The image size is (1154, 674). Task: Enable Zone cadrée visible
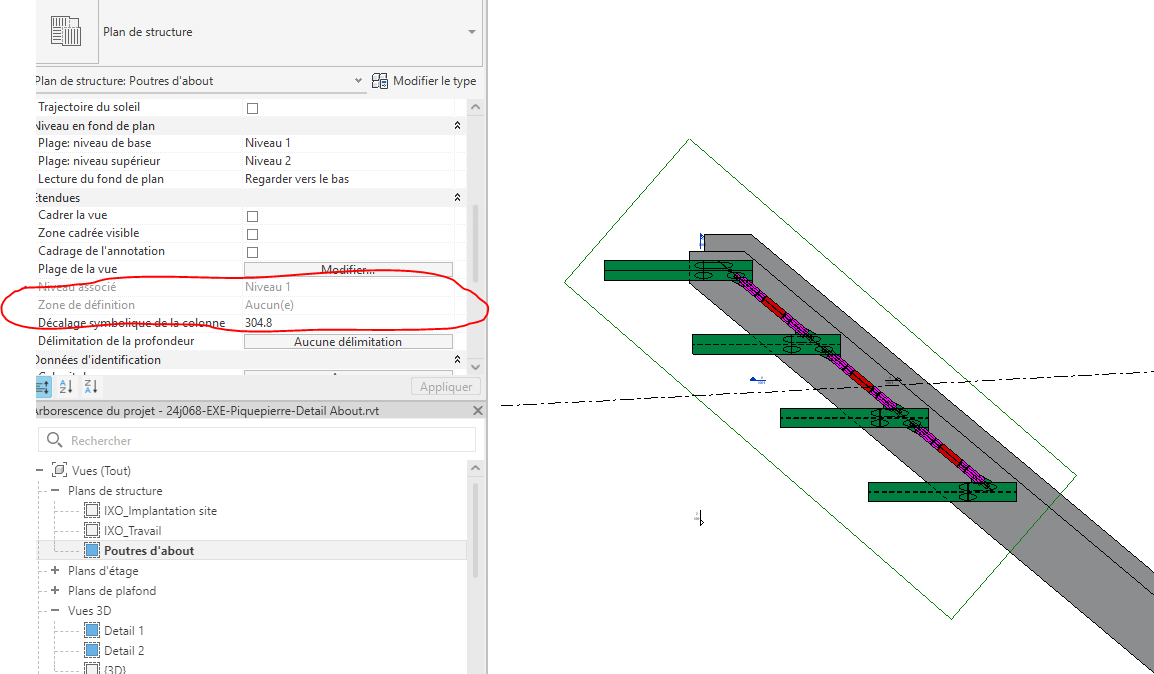251,232
